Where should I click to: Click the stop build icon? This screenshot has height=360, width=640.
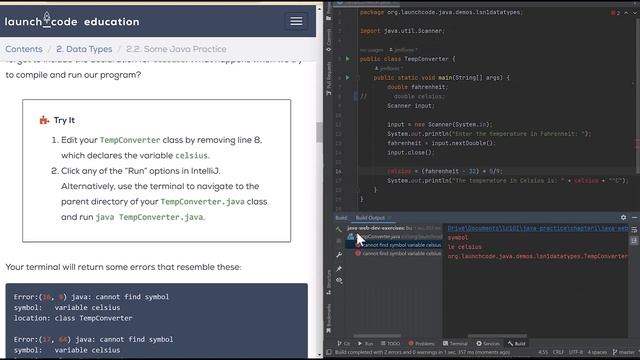[x=339, y=242]
